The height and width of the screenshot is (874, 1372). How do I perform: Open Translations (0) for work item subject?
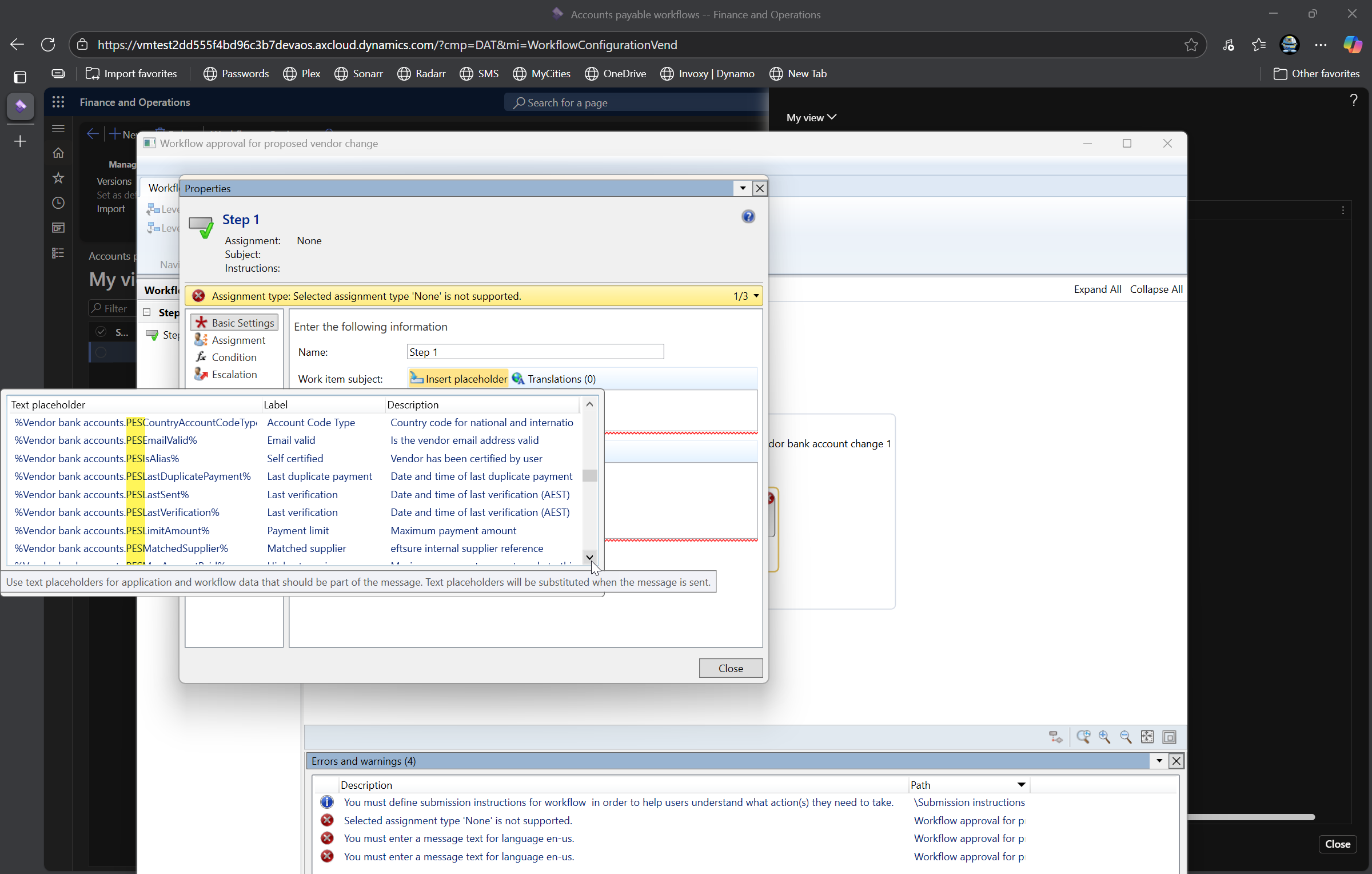[x=554, y=379]
